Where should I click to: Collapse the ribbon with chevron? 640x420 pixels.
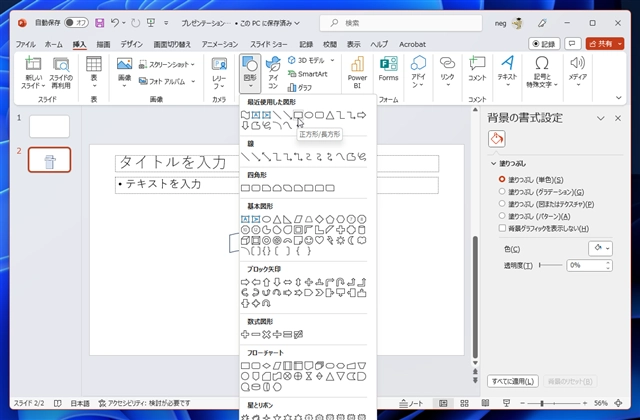click(x=618, y=98)
